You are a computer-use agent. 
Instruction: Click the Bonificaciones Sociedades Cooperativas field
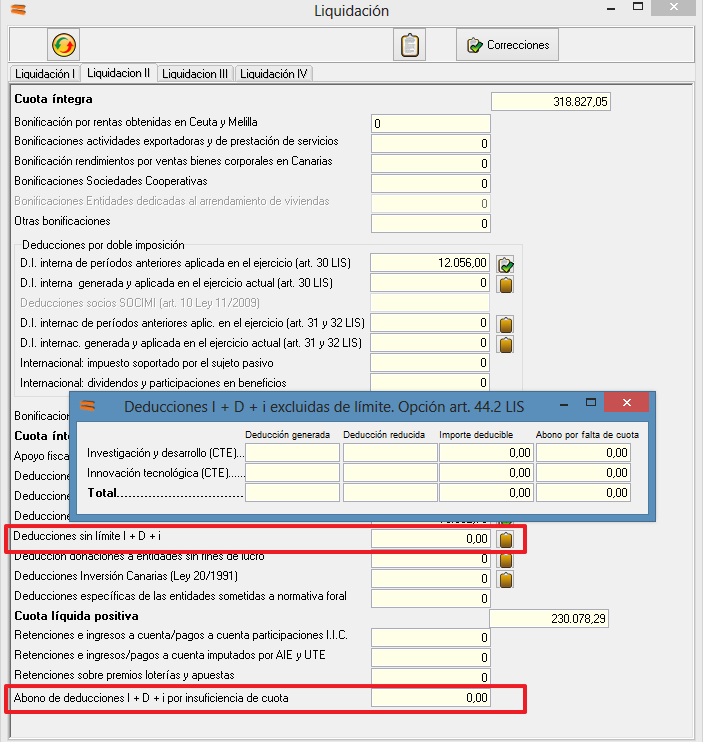pos(431,184)
